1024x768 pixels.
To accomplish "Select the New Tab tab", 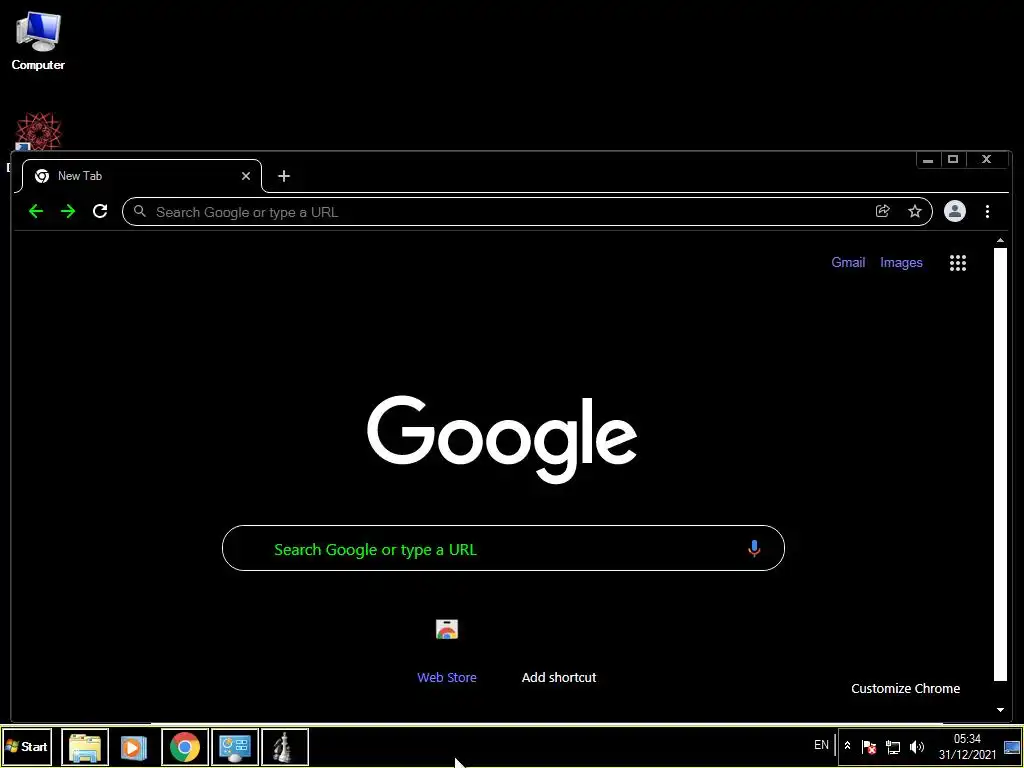I will click(142, 176).
